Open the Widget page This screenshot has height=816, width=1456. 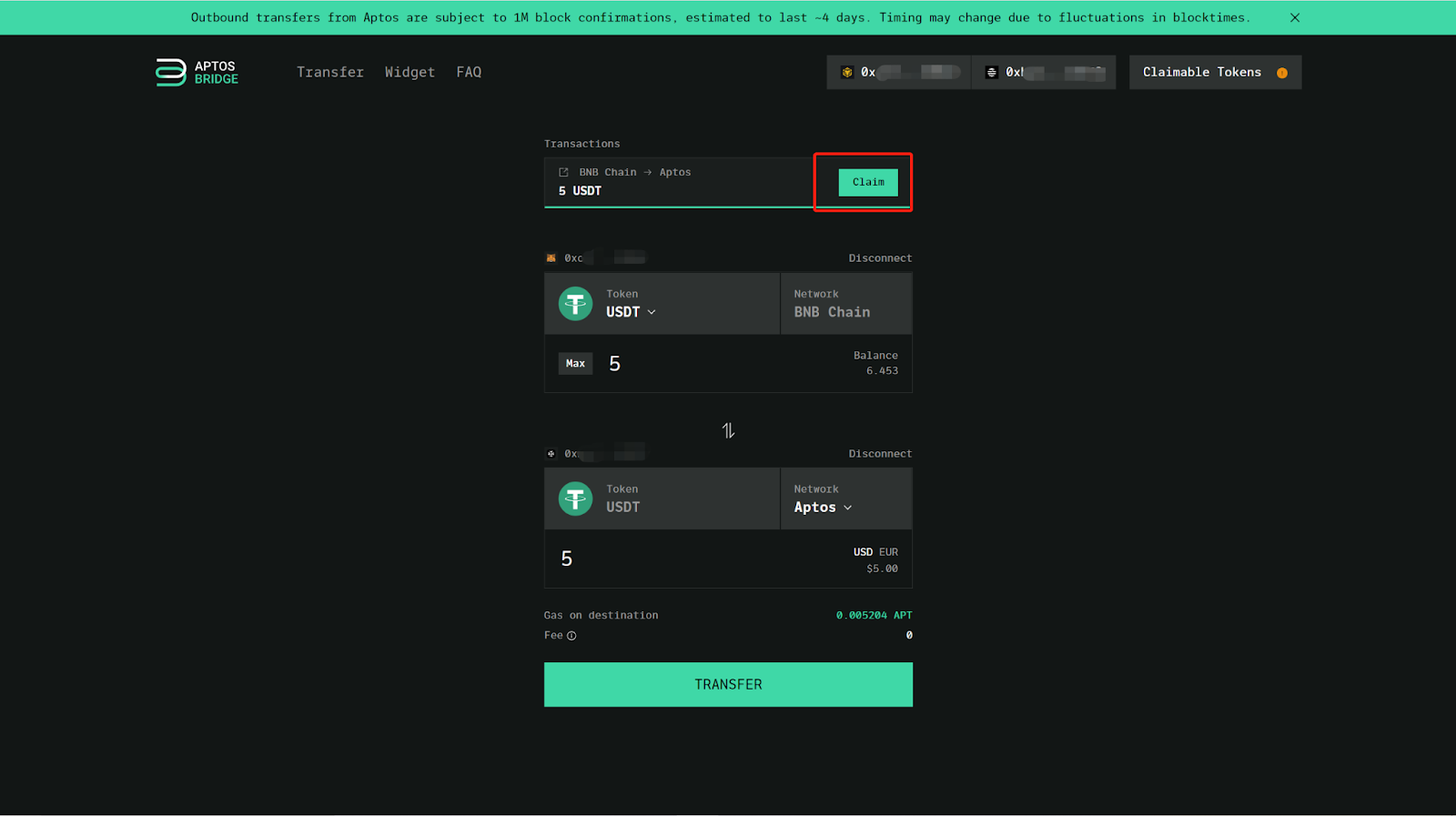(x=409, y=72)
